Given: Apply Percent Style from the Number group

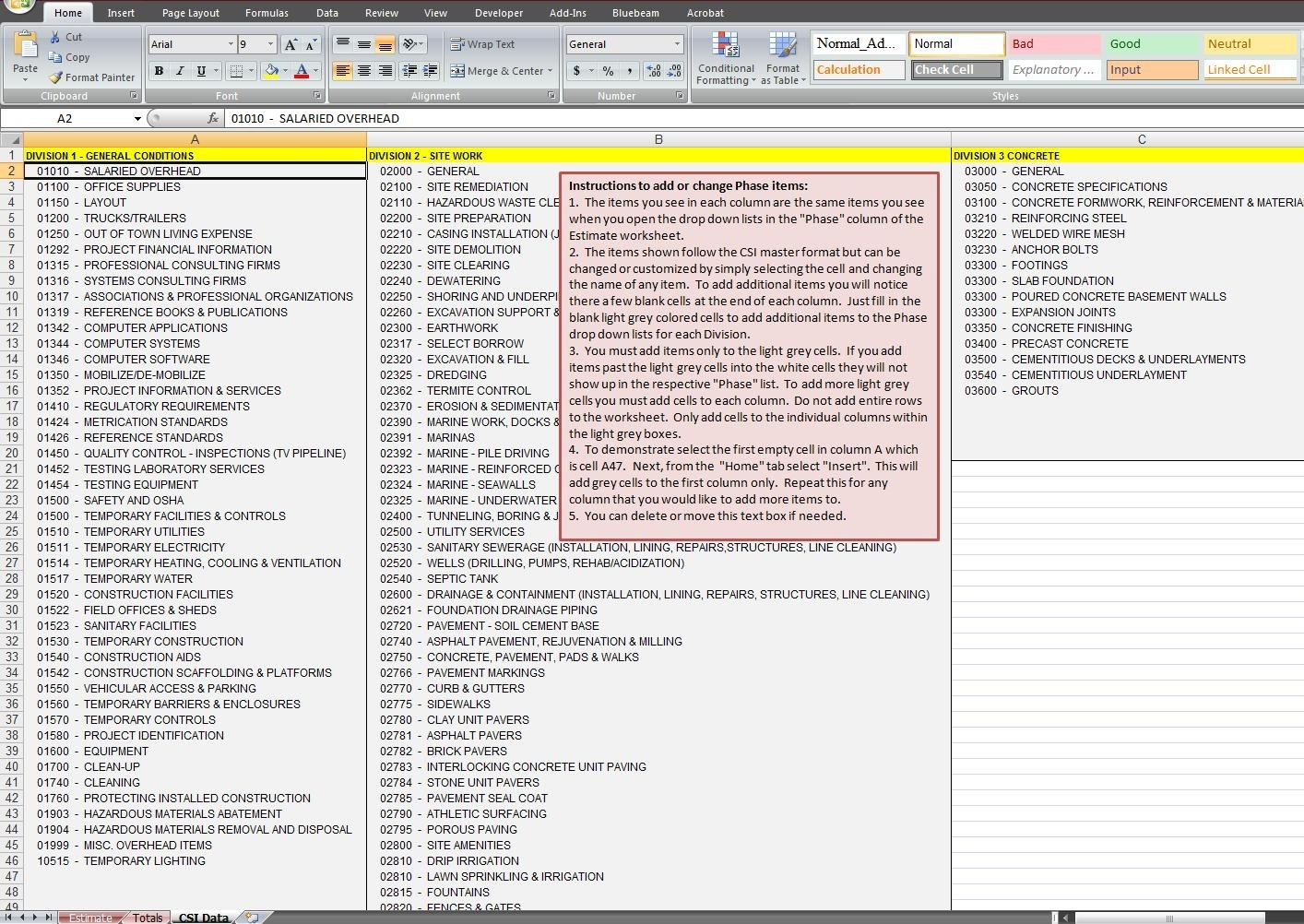Looking at the screenshot, I should (606, 69).
